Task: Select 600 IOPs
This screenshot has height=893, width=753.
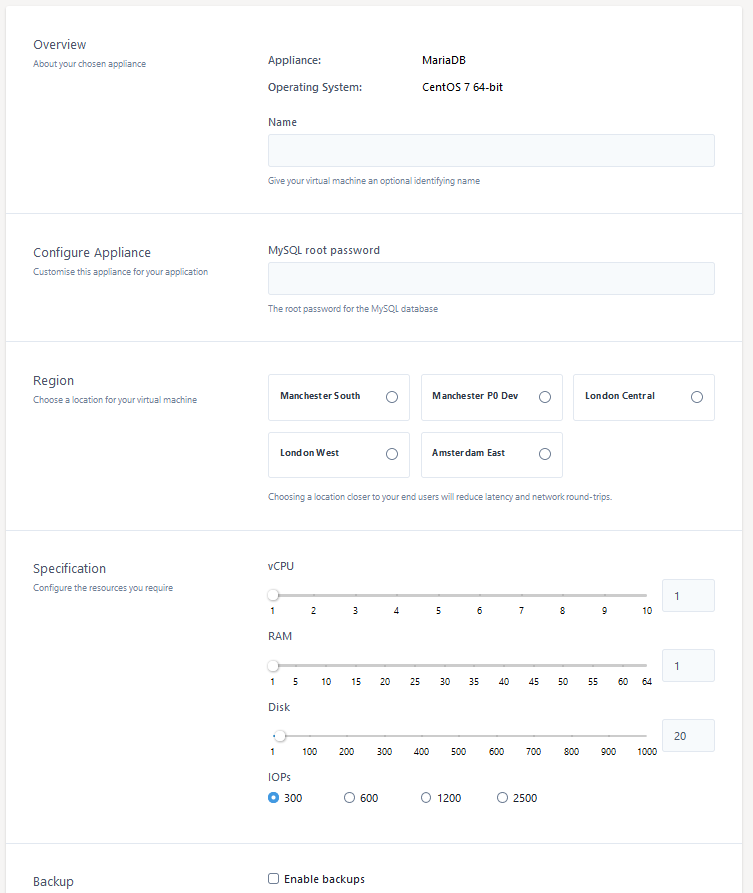Action: 349,796
